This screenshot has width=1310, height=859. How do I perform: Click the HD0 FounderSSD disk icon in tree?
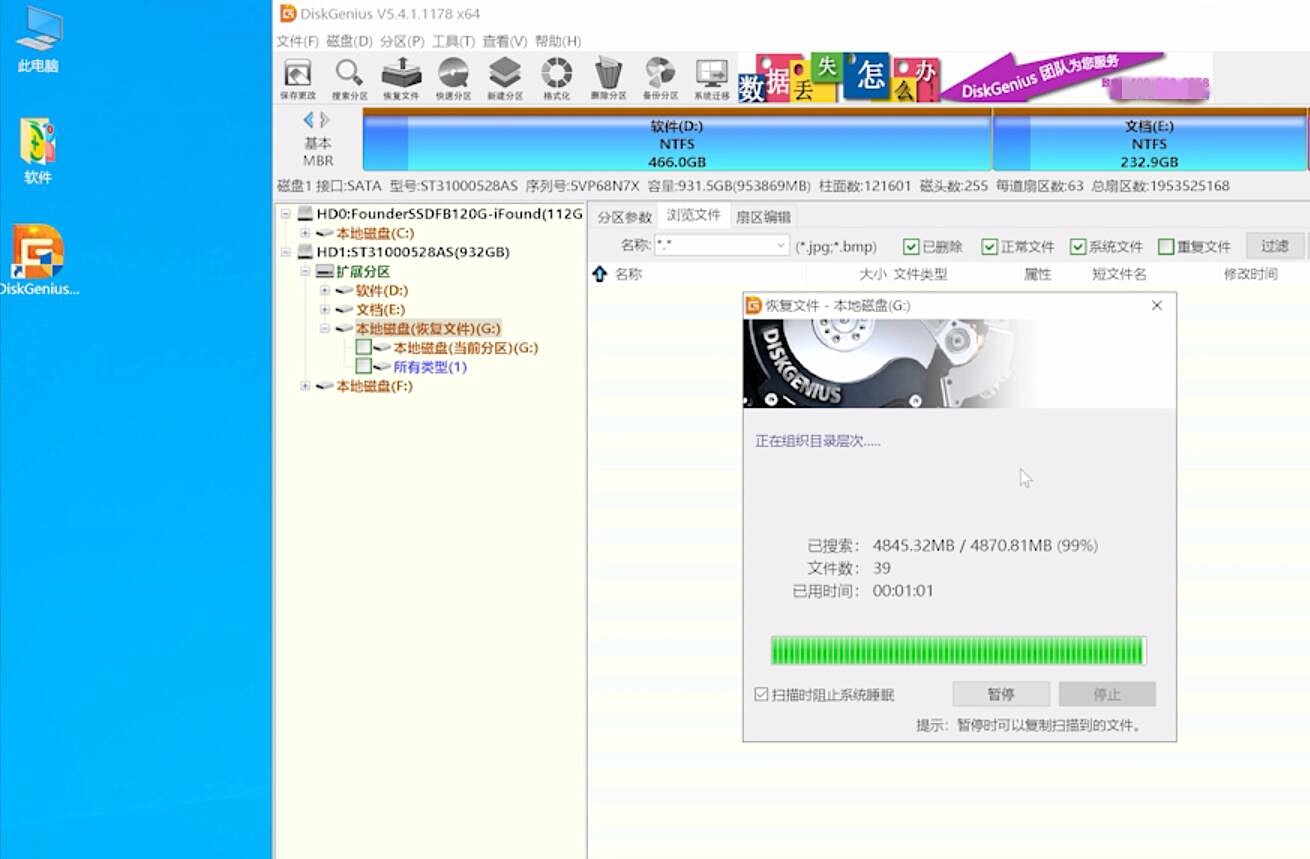[x=305, y=214]
